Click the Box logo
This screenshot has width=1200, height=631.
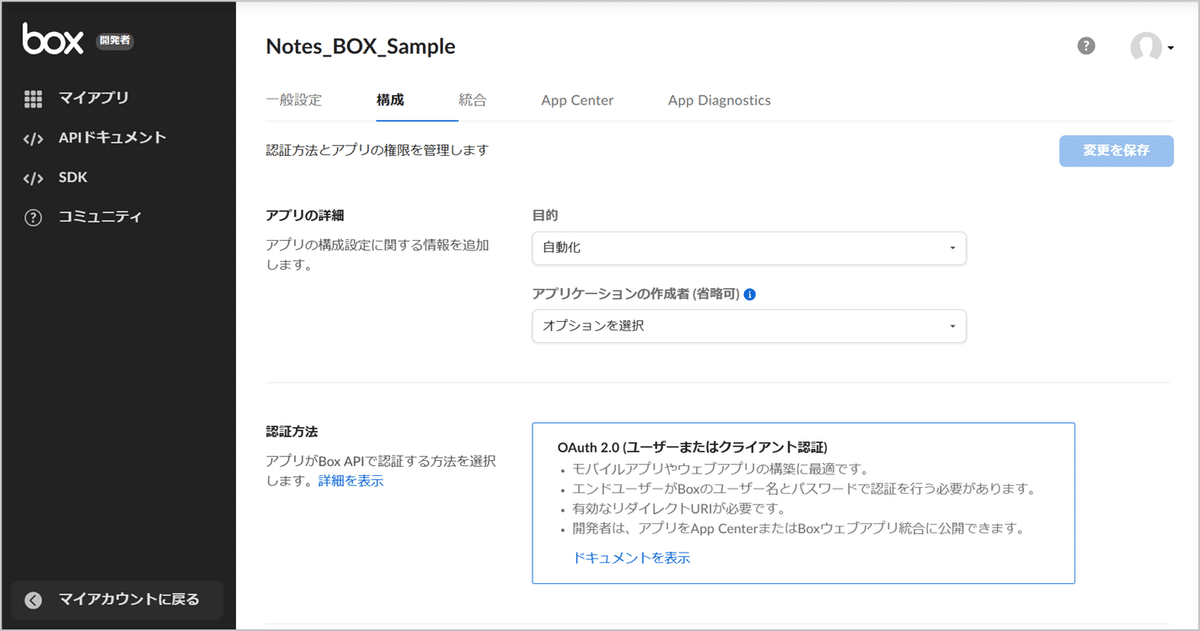click(x=53, y=39)
